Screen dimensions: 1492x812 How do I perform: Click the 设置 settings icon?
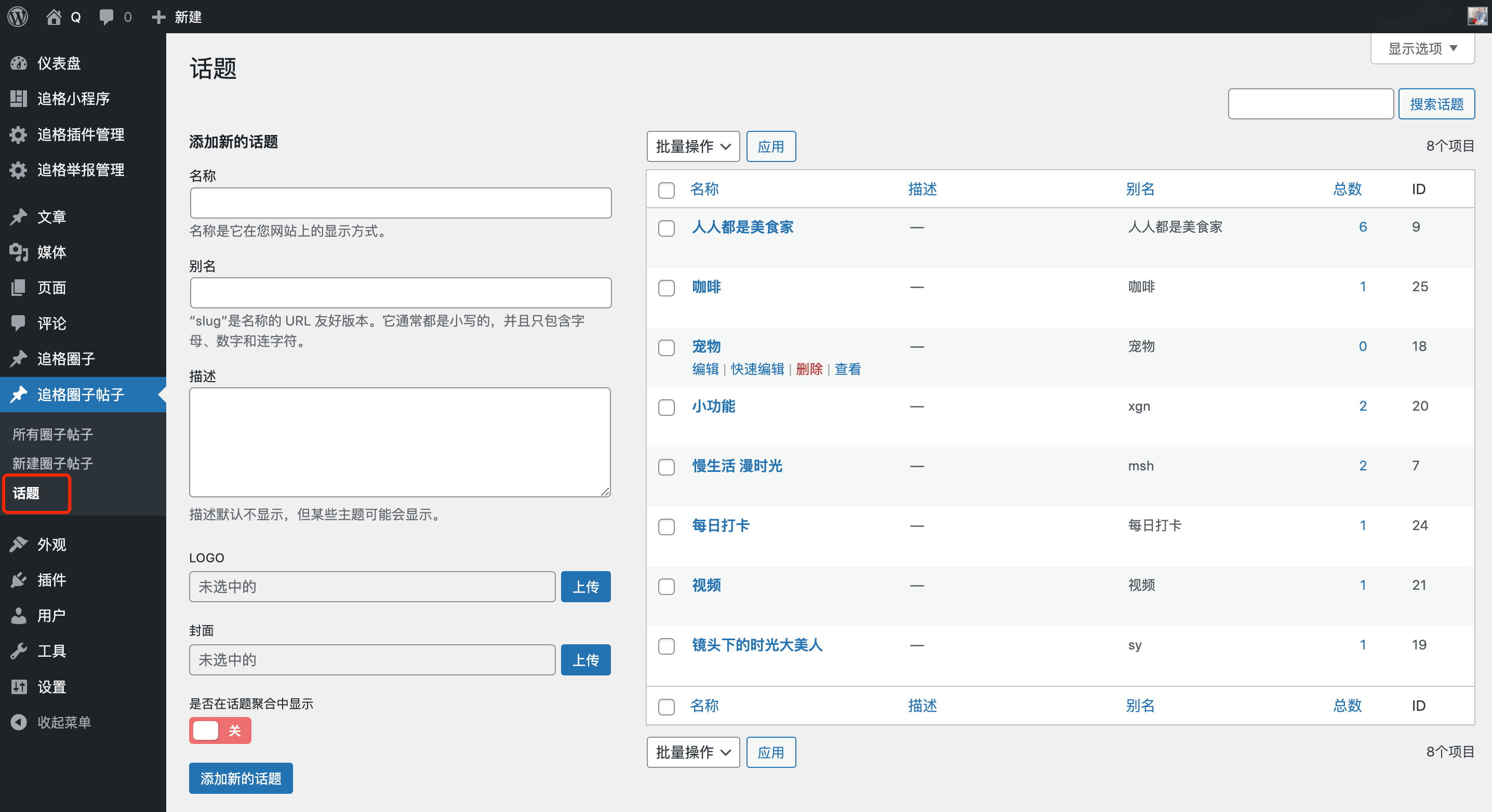19,686
